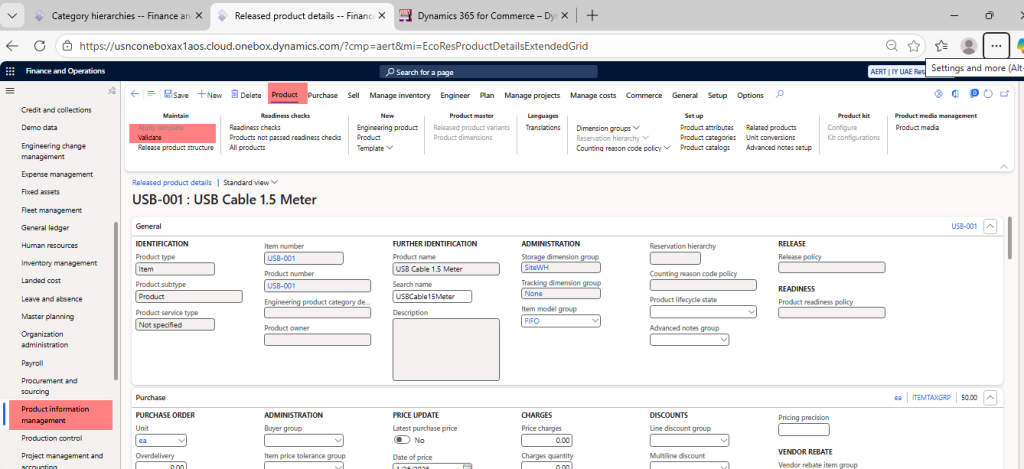Open Product attributes under Set up
This screenshot has width=1024, height=469.
tap(707, 128)
